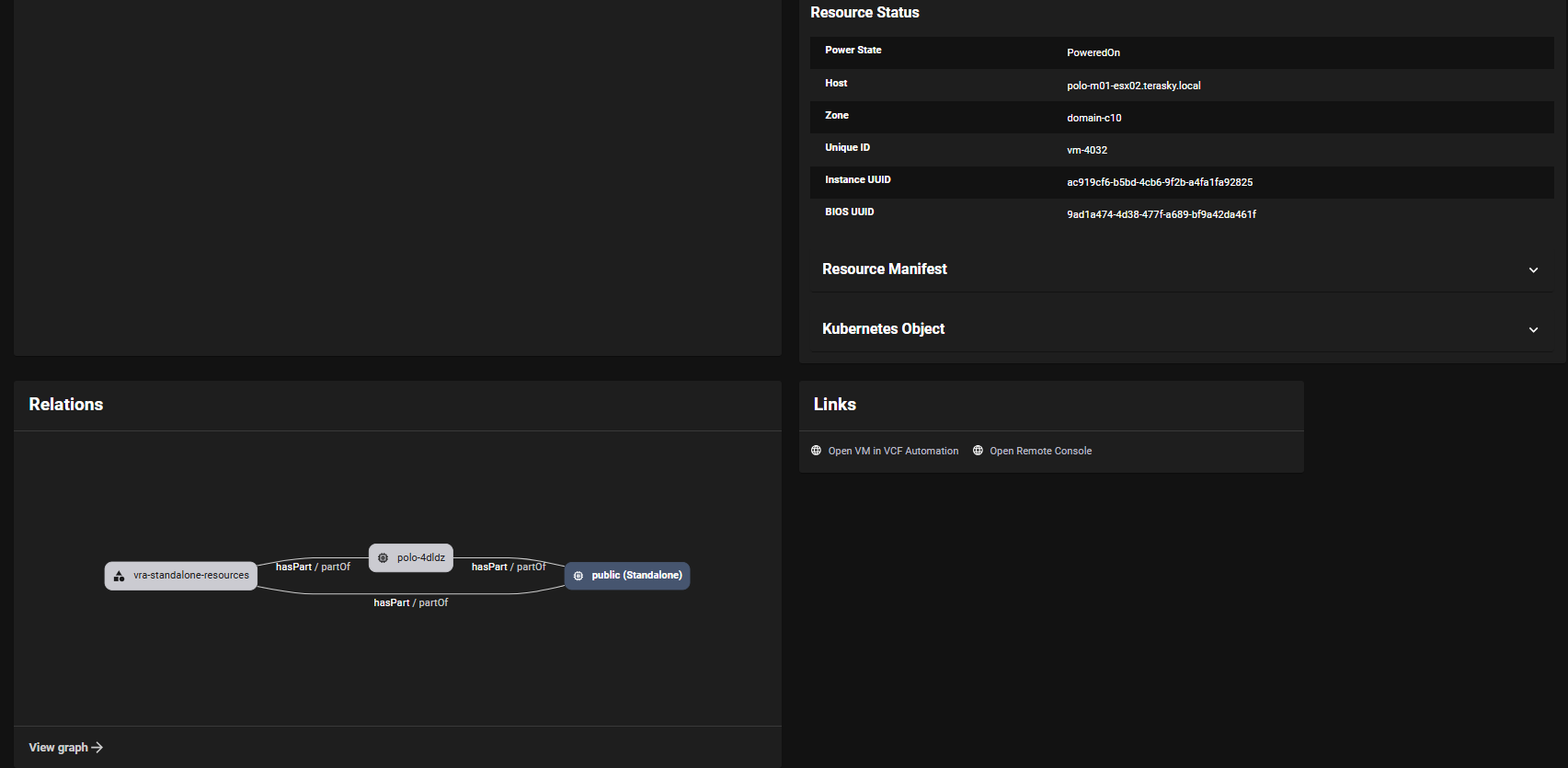Click hasPart / partOf label on lower edge
Screen dimensions: 1568x768
pos(411,602)
